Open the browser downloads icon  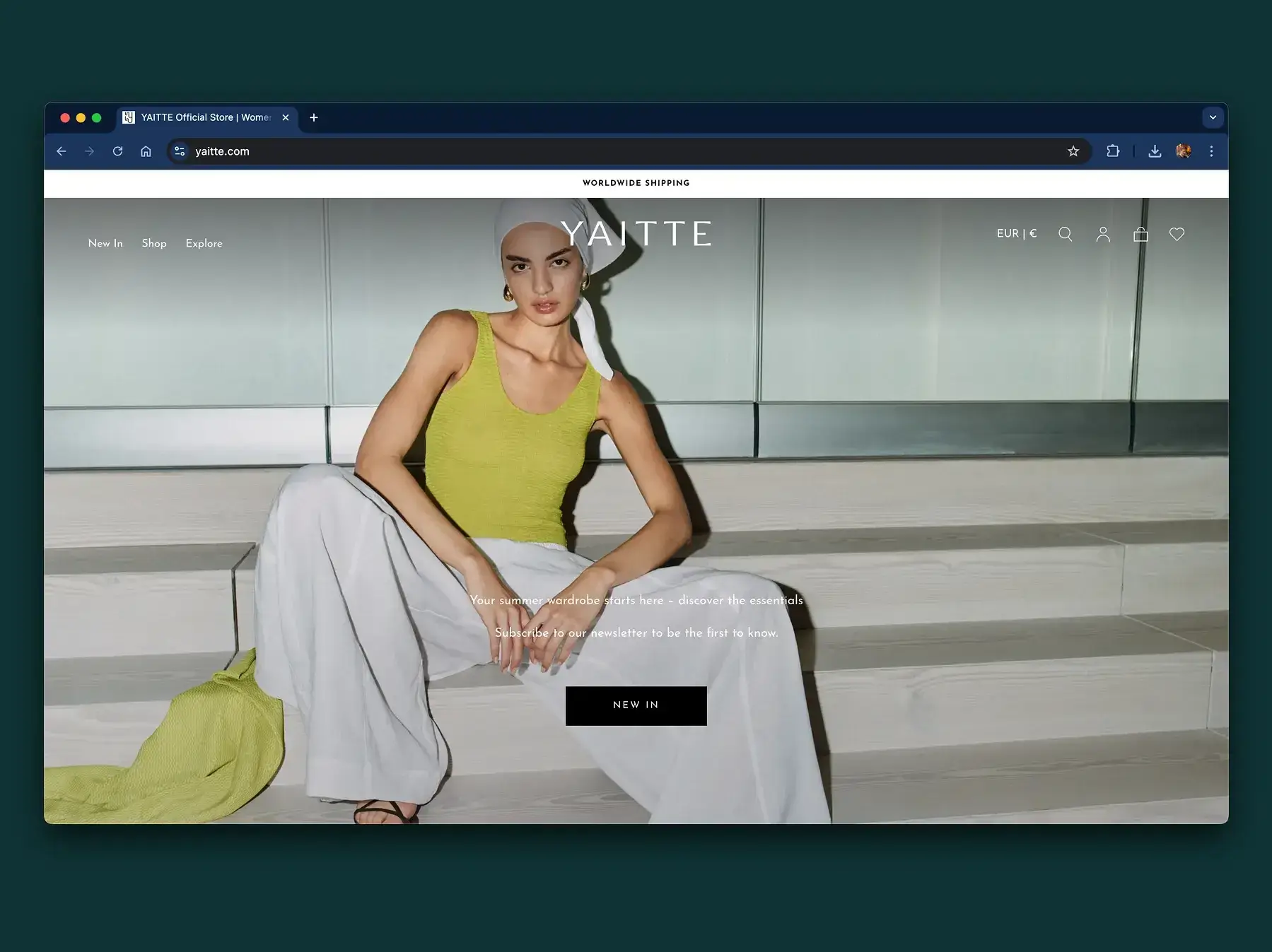tap(1155, 151)
